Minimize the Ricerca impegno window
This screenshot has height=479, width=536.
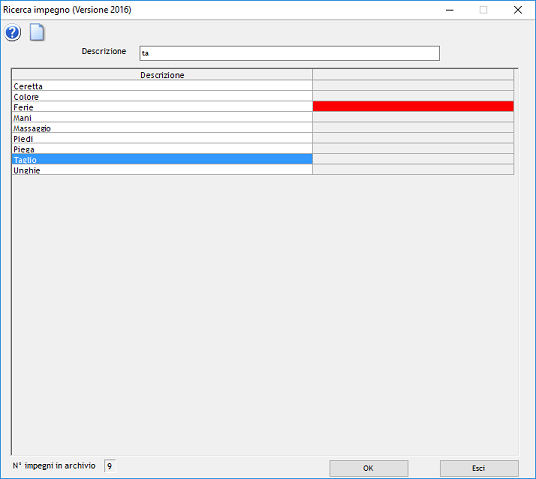click(450, 10)
